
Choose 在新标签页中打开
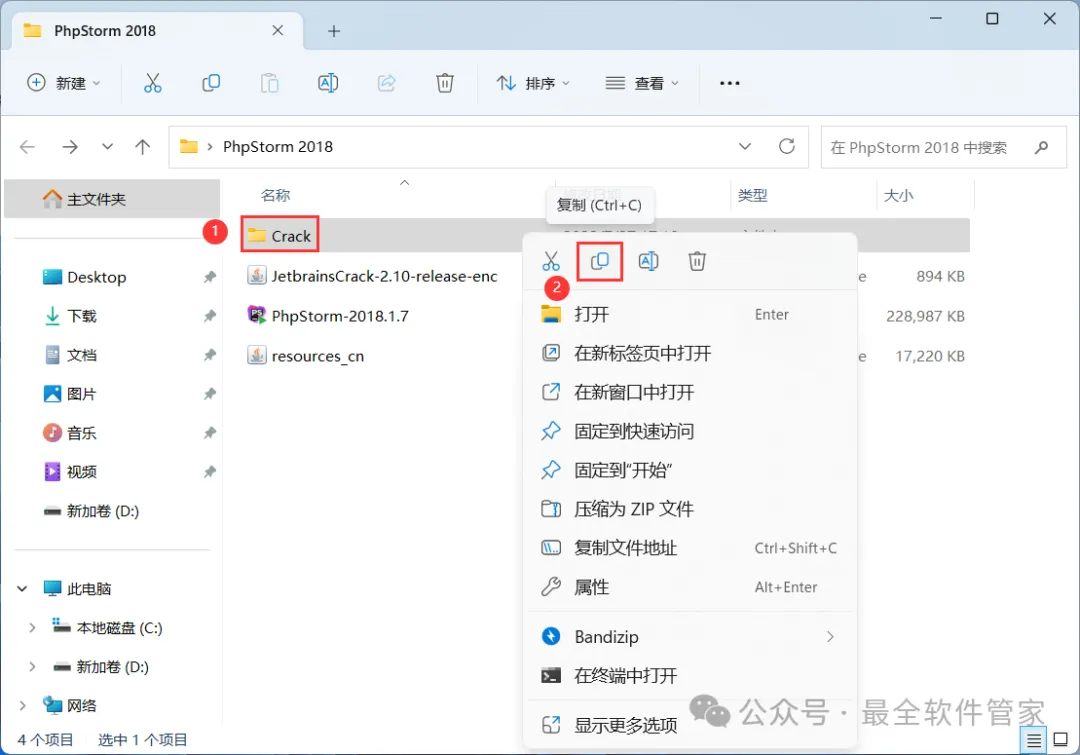689,353
